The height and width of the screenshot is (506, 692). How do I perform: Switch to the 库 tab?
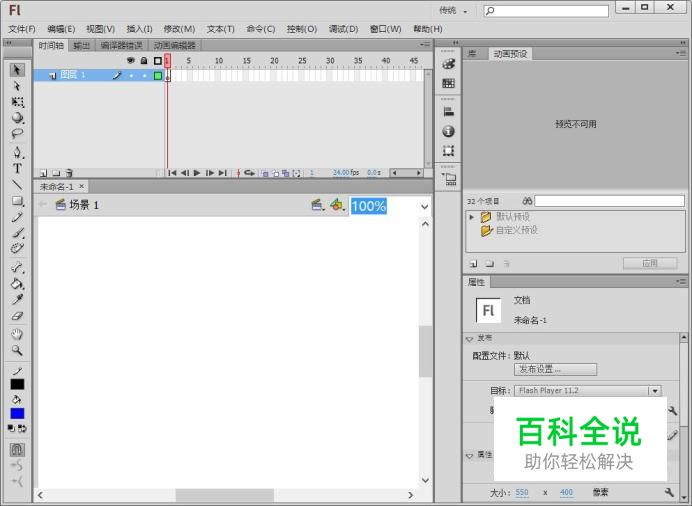pyautogui.click(x=472, y=54)
